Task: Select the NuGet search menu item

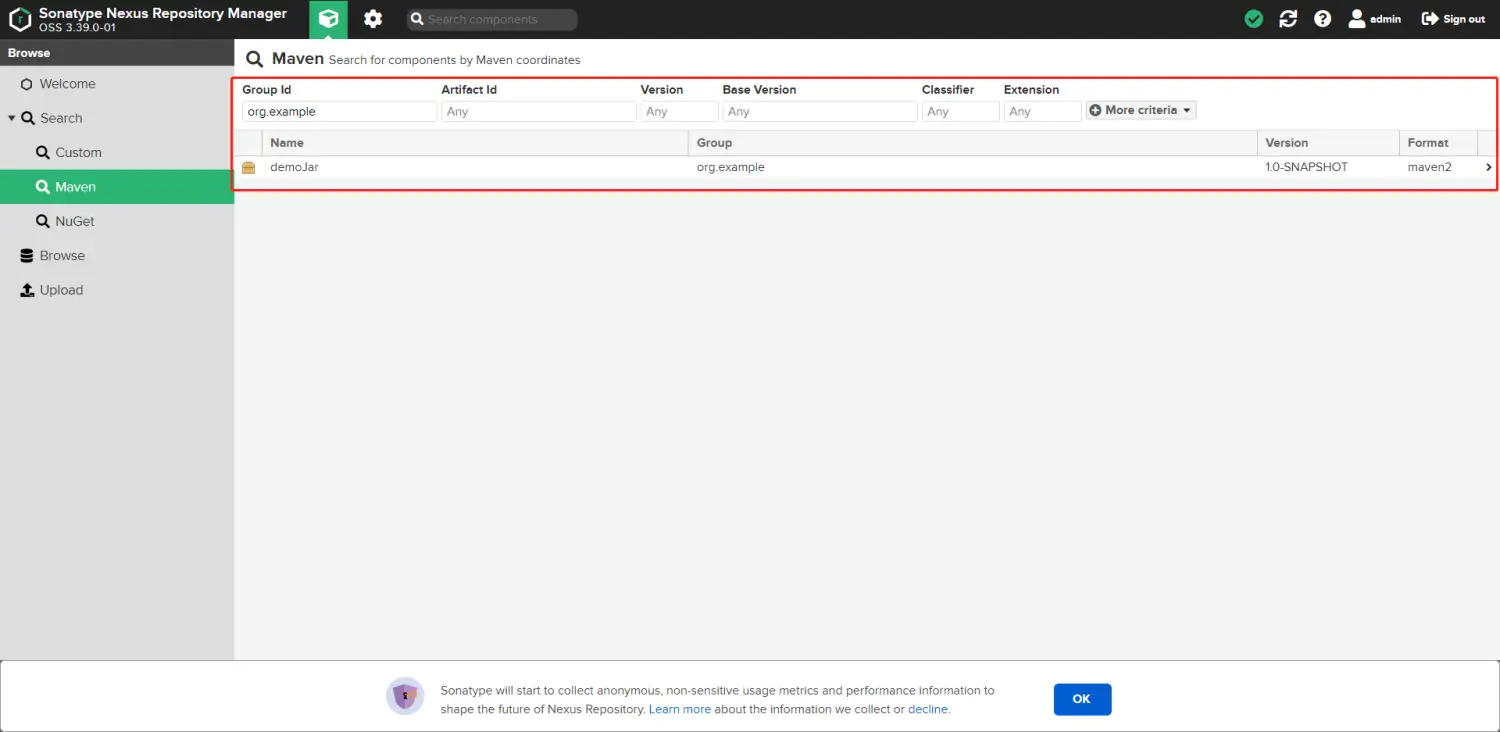Action: [75, 221]
